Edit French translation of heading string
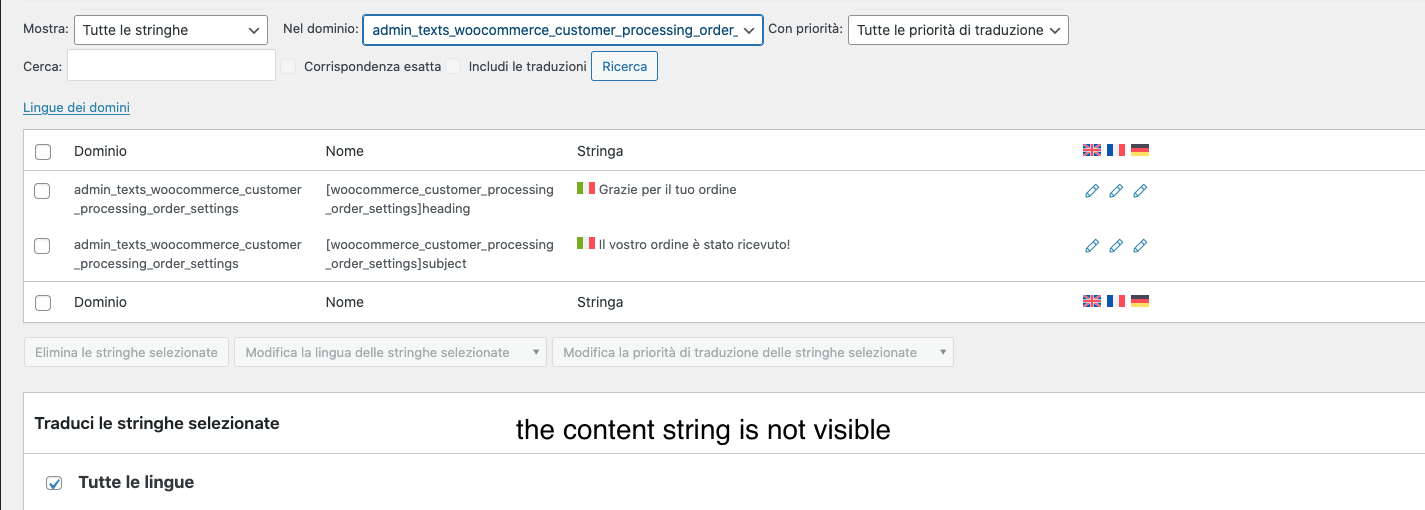The image size is (1425, 510). click(1116, 191)
